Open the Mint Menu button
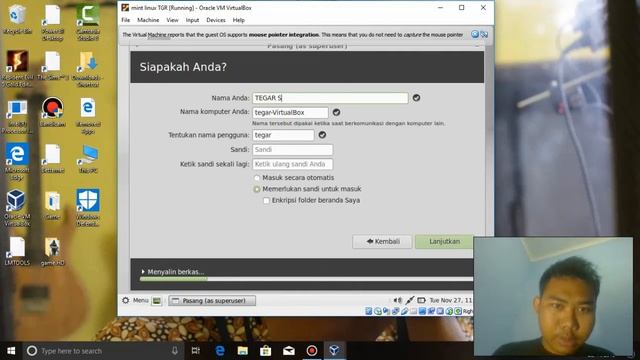The image size is (640, 360). tap(135, 300)
